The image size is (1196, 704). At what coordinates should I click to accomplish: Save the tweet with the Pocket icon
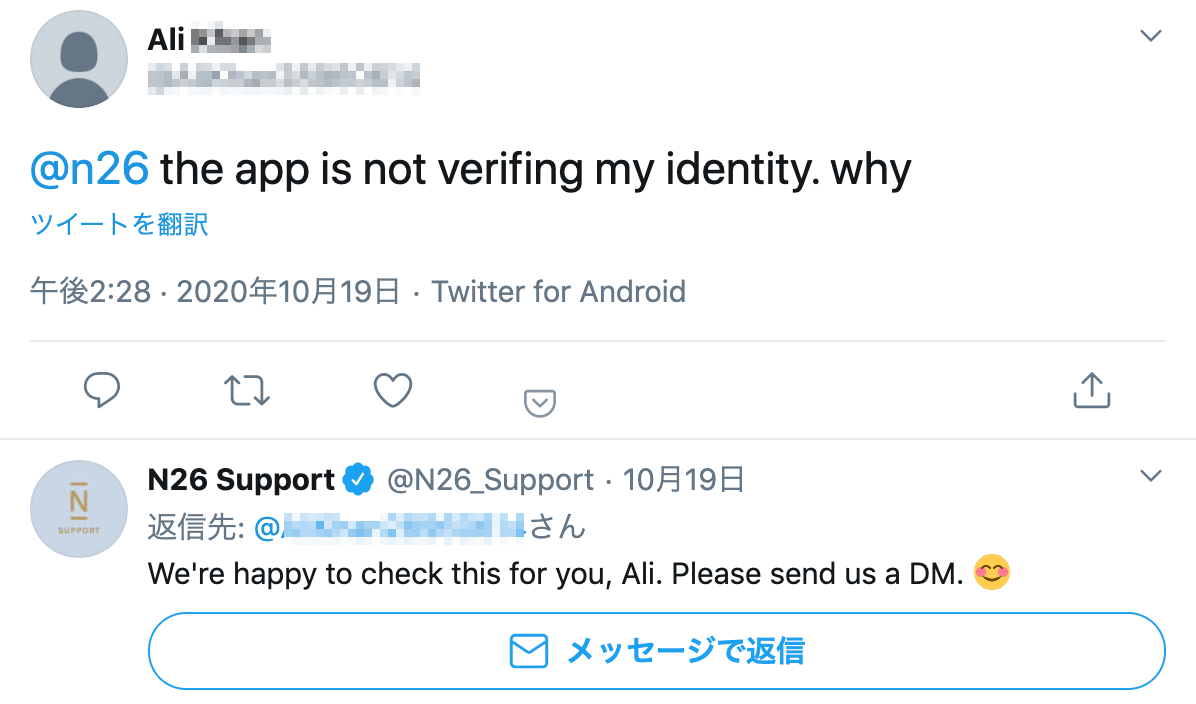540,402
